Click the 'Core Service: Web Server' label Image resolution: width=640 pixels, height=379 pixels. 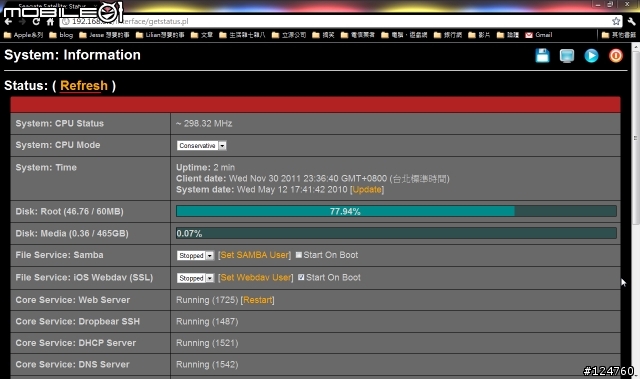point(73,300)
